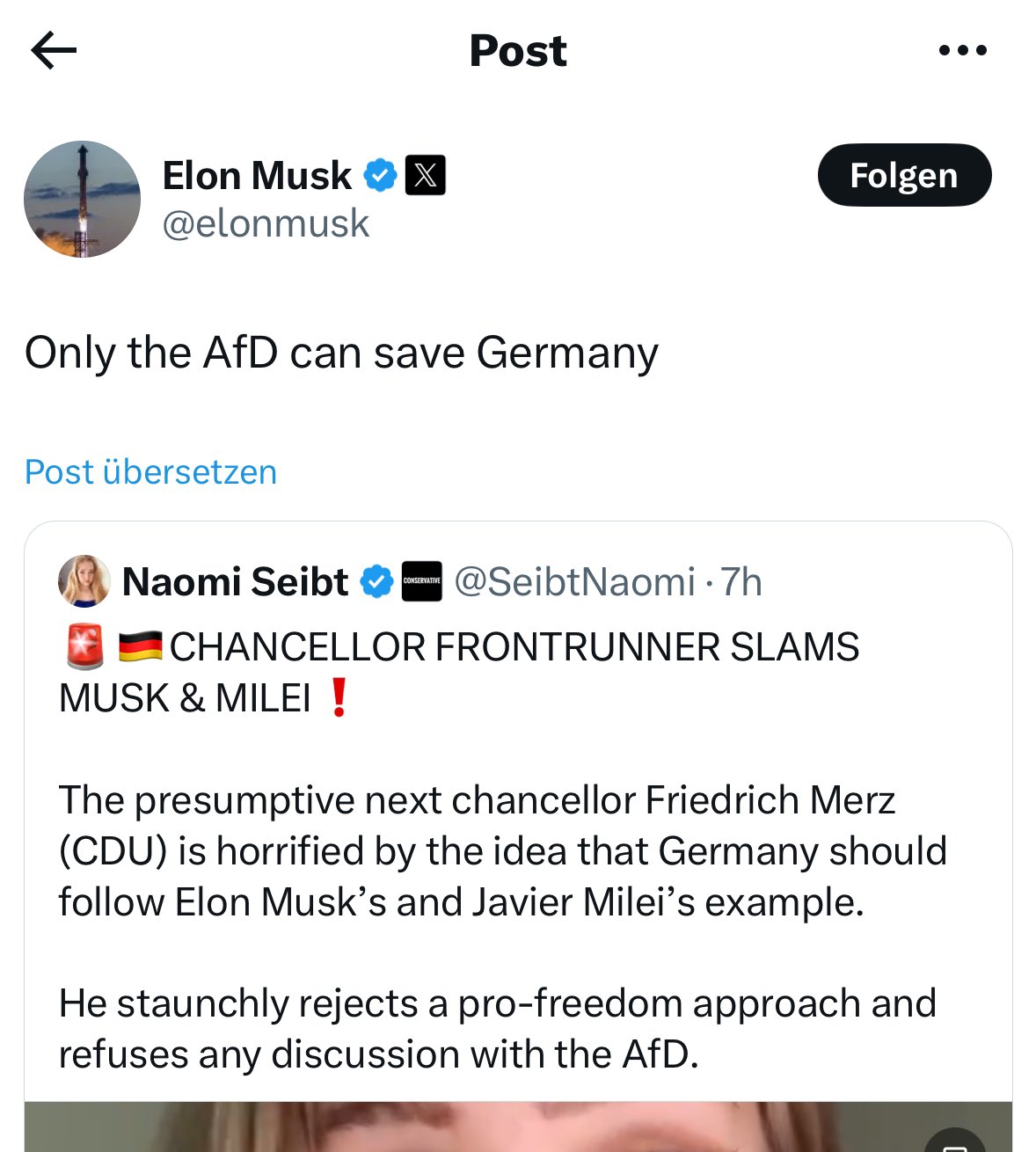The image size is (1036, 1152).
Task: Click the Post übersetzen link
Action: point(150,472)
